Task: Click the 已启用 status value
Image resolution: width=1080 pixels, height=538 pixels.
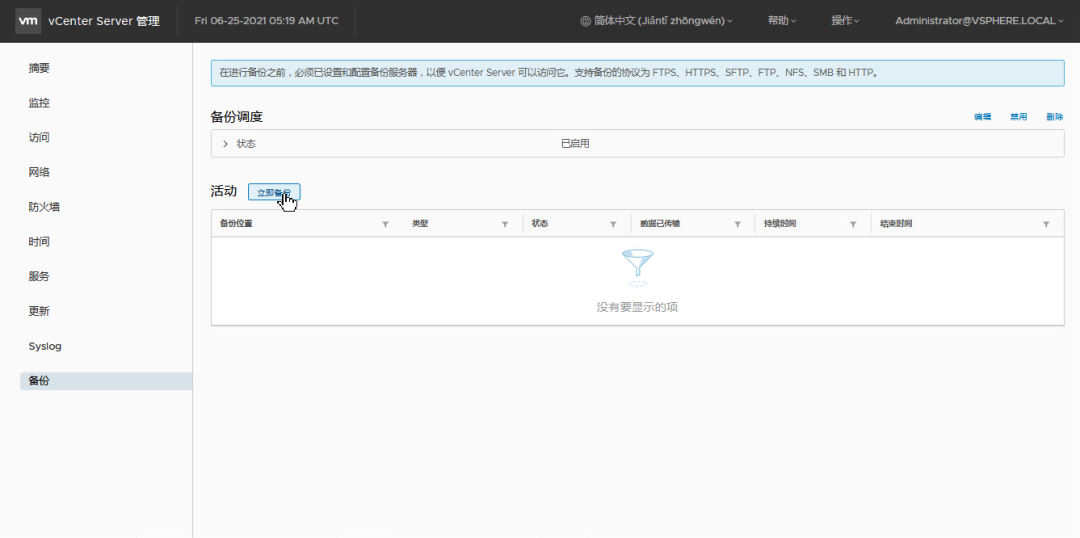Action: (575, 143)
